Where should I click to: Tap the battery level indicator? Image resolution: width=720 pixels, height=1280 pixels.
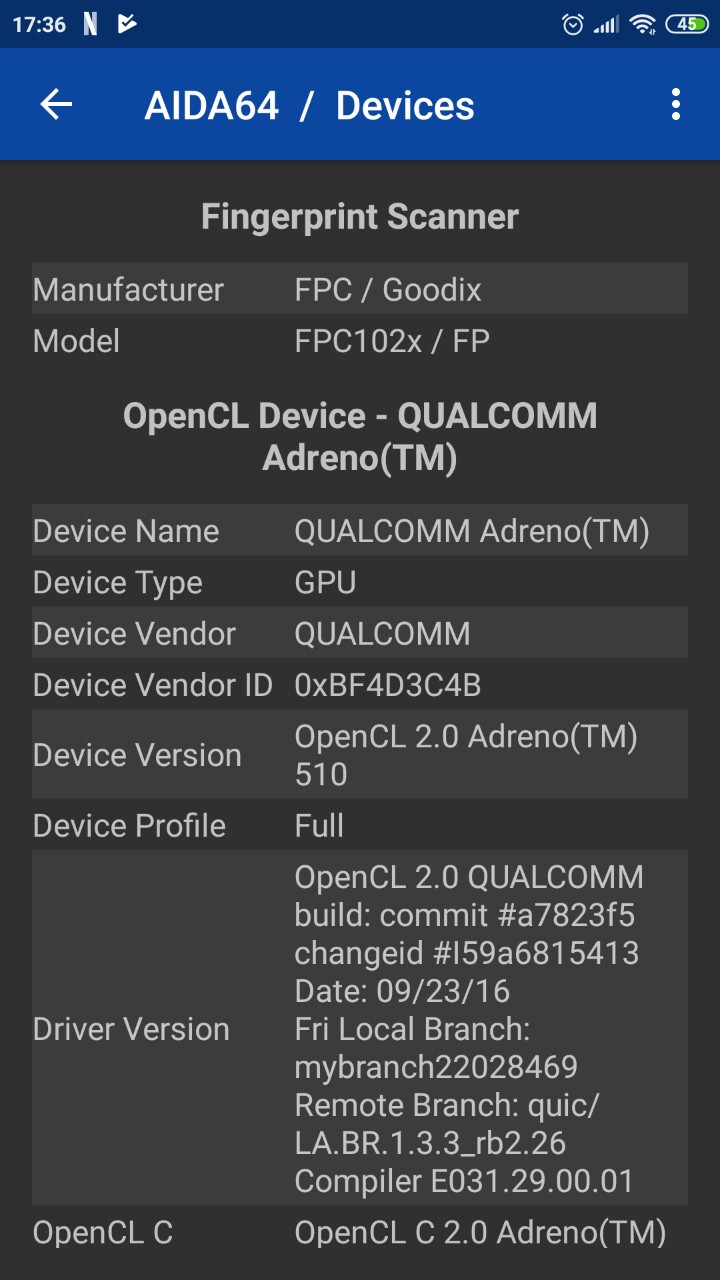point(687,24)
